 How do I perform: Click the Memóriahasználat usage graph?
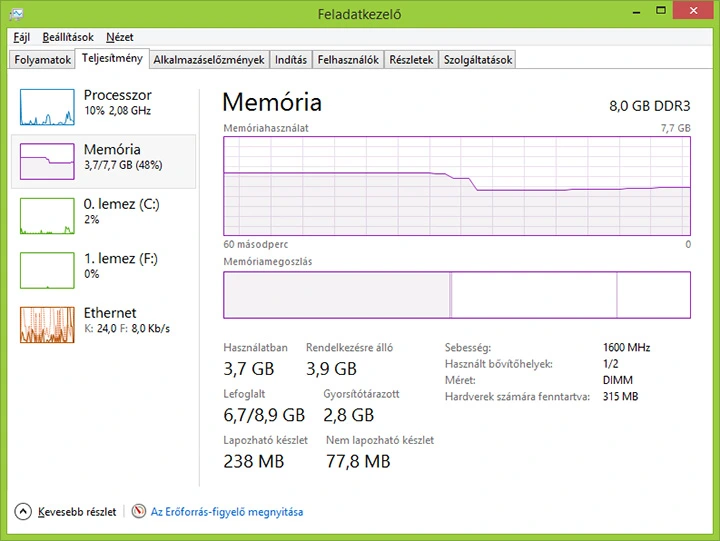pos(457,186)
